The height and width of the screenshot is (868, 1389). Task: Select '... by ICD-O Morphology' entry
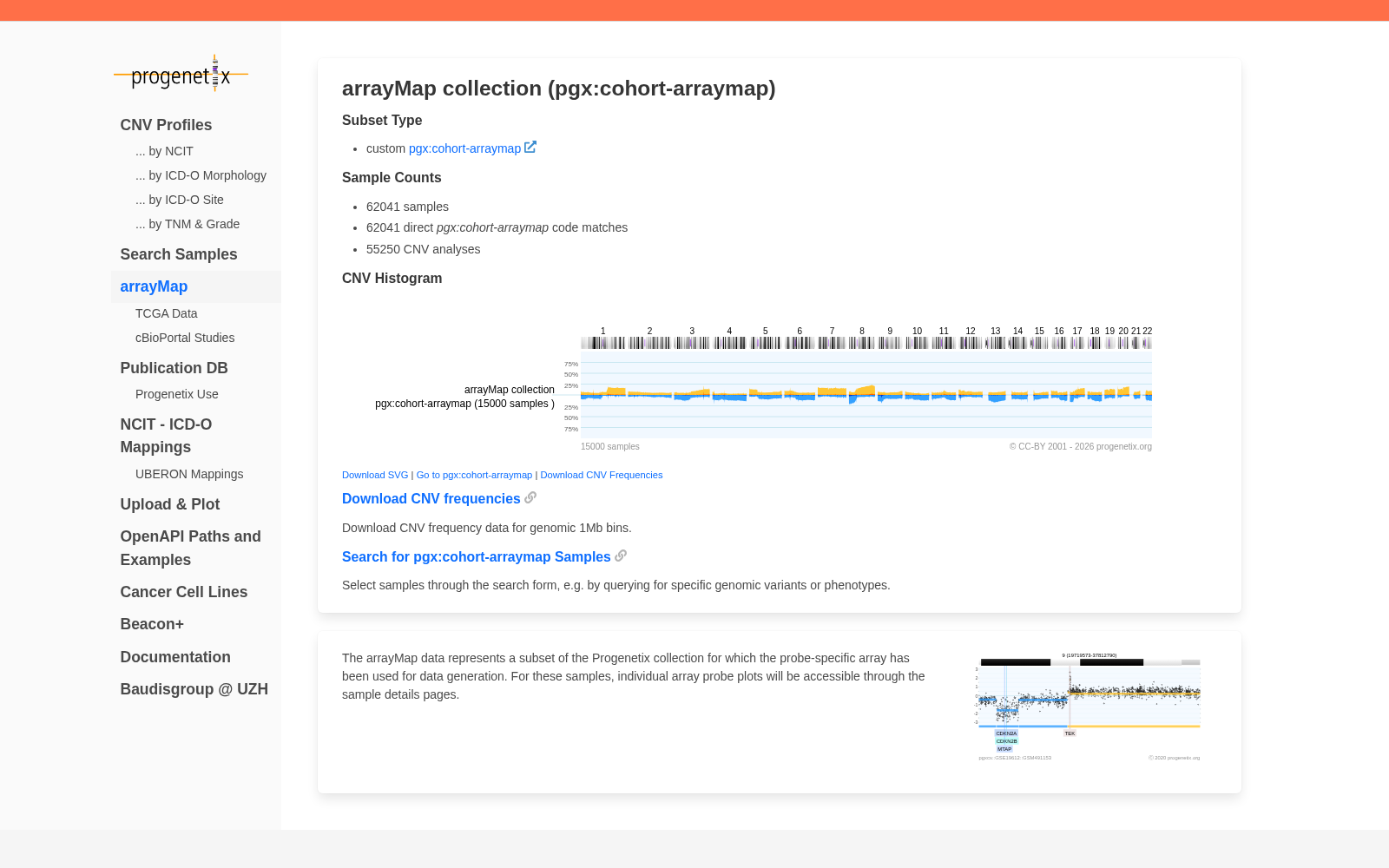[x=201, y=175]
